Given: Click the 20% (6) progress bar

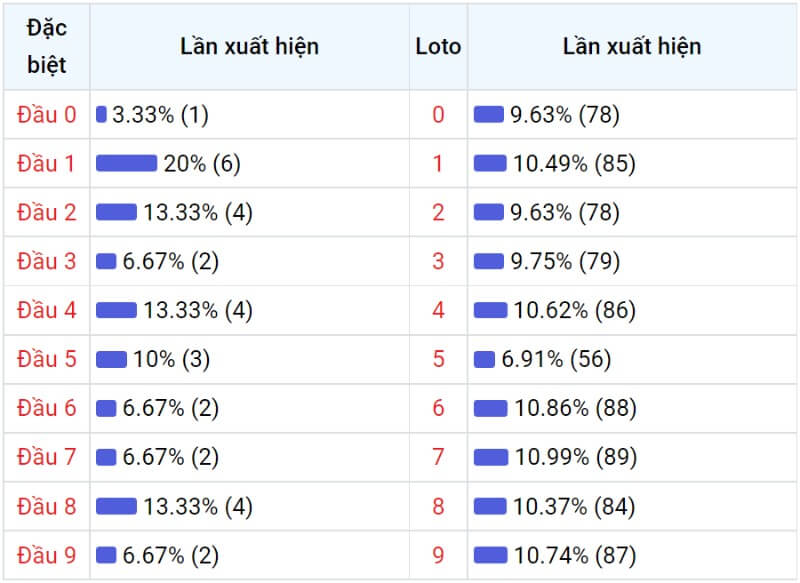Looking at the screenshot, I should pyautogui.click(x=127, y=163).
